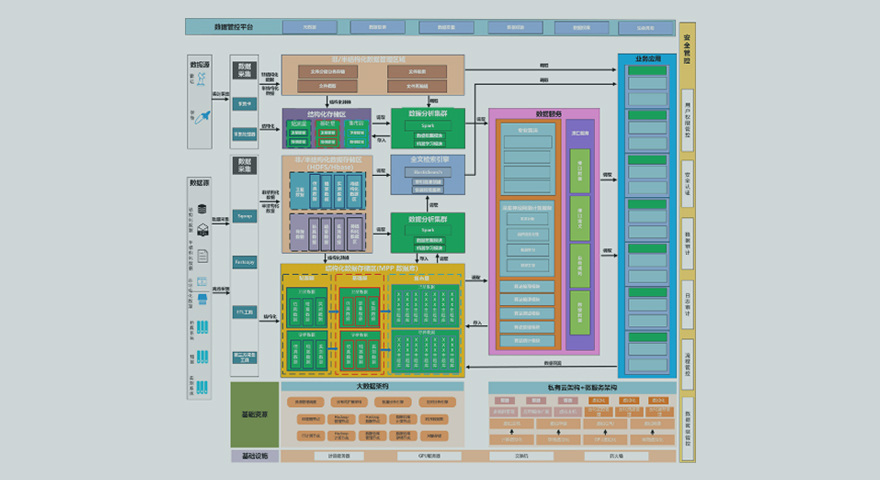Click the cube icon below the database icon

(203, 230)
